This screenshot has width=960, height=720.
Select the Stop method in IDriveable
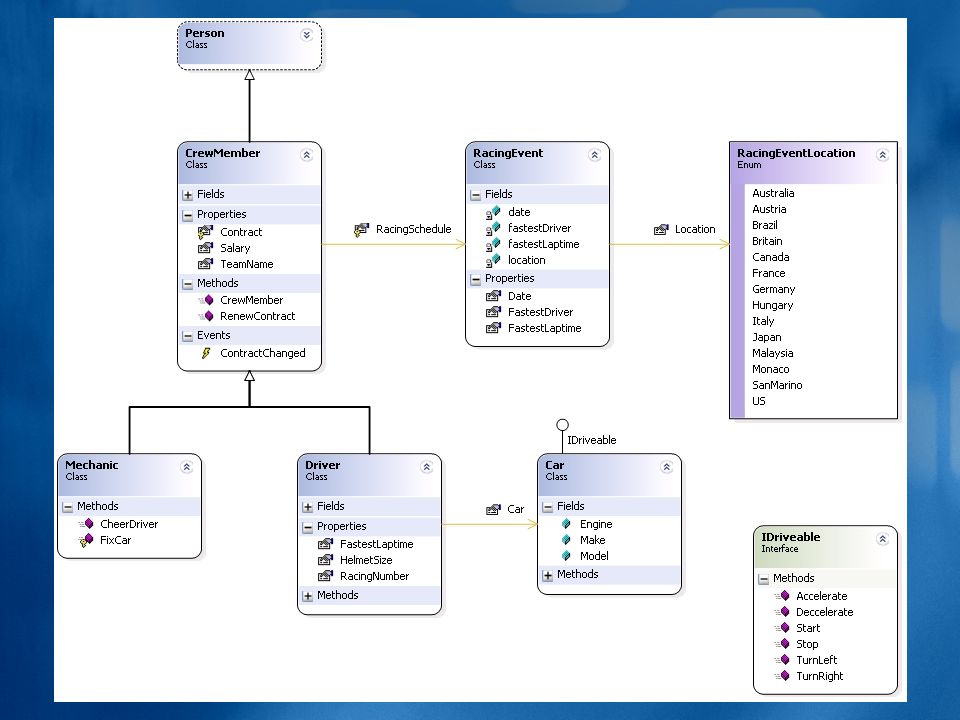click(807, 644)
